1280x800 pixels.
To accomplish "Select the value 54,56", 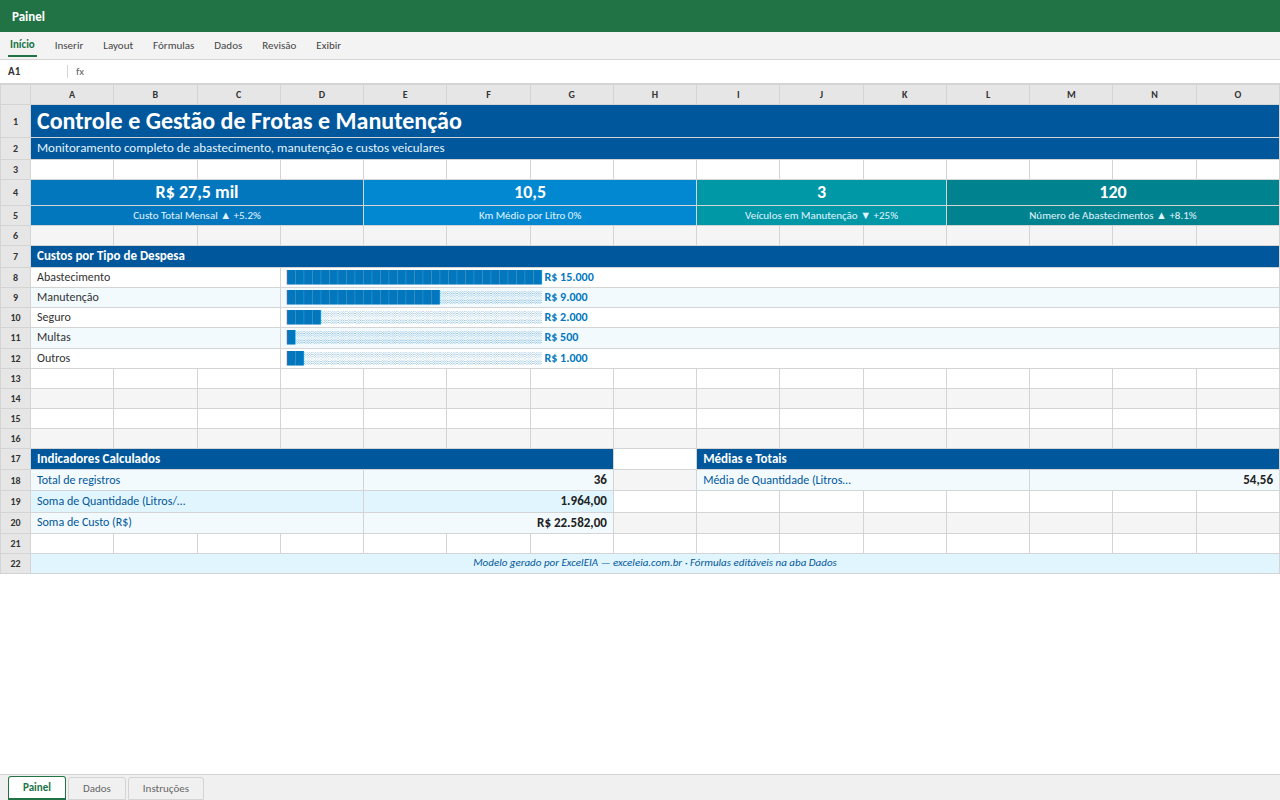I will pos(1155,480).
